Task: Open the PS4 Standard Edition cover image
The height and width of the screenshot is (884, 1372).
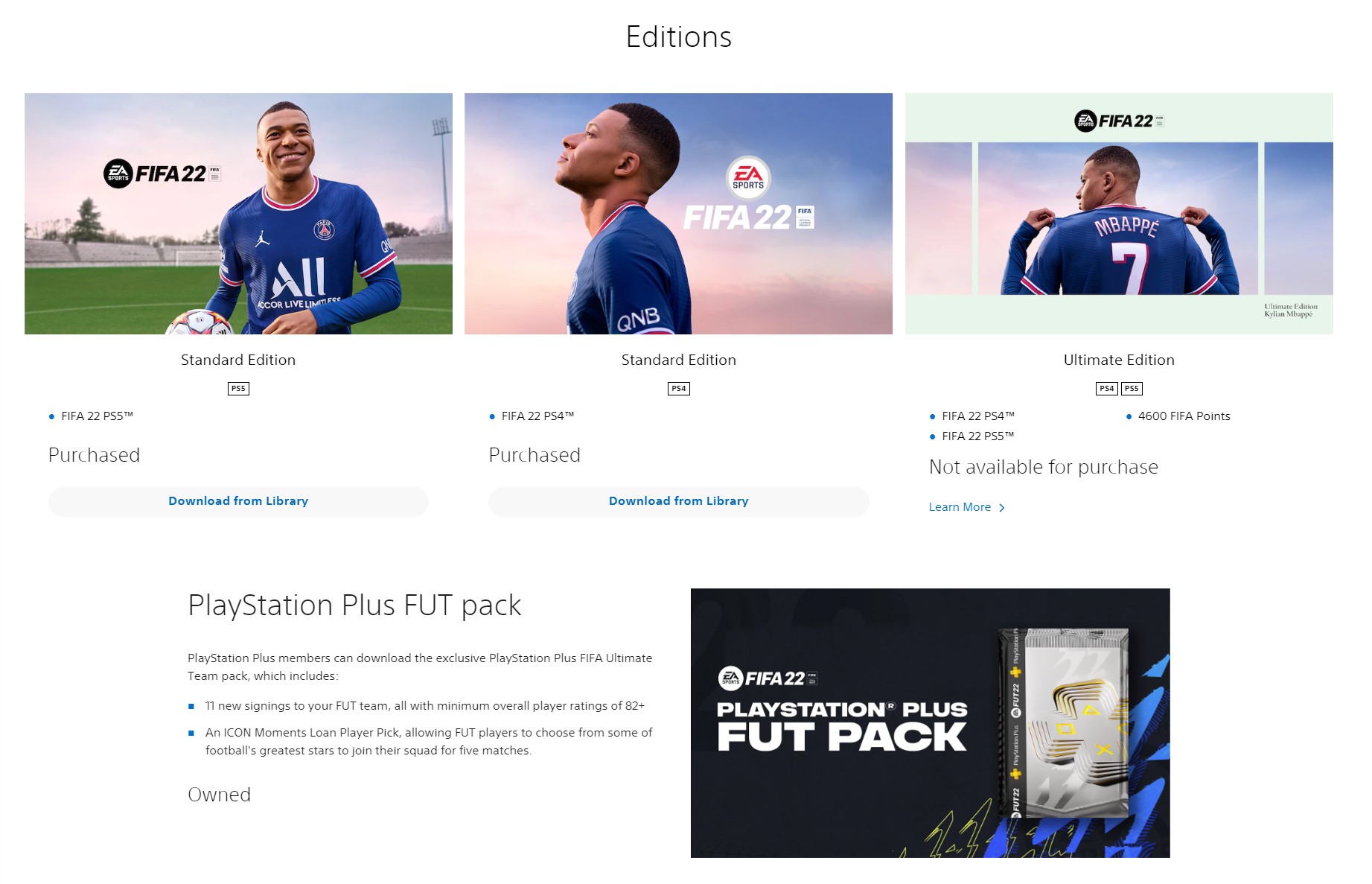Action: 678,214
